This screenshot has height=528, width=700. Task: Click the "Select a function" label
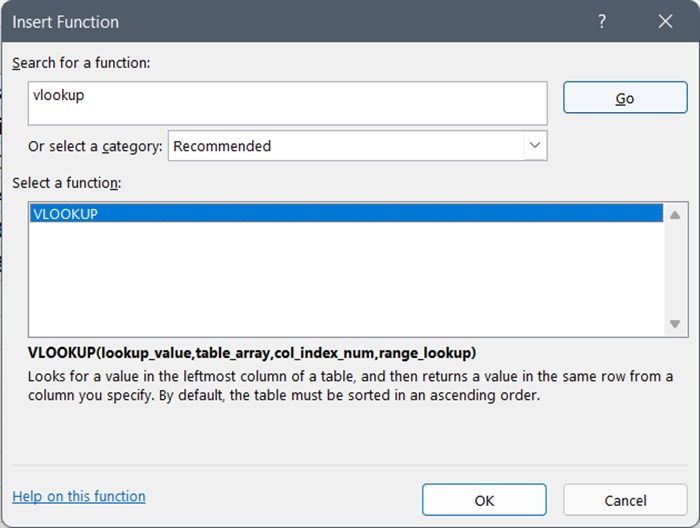(66, 183)
